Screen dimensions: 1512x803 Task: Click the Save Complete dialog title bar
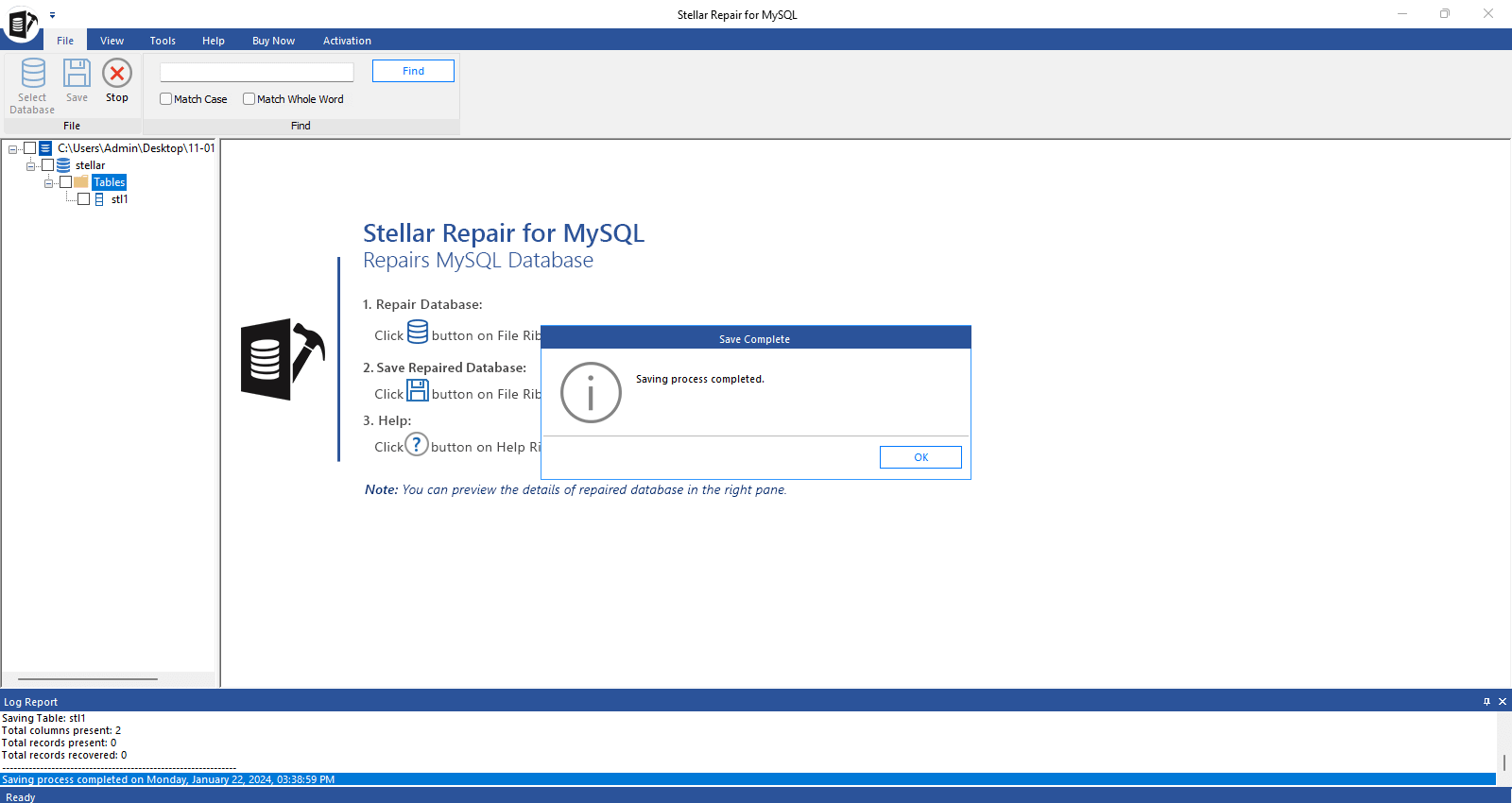tap(755, 338)
